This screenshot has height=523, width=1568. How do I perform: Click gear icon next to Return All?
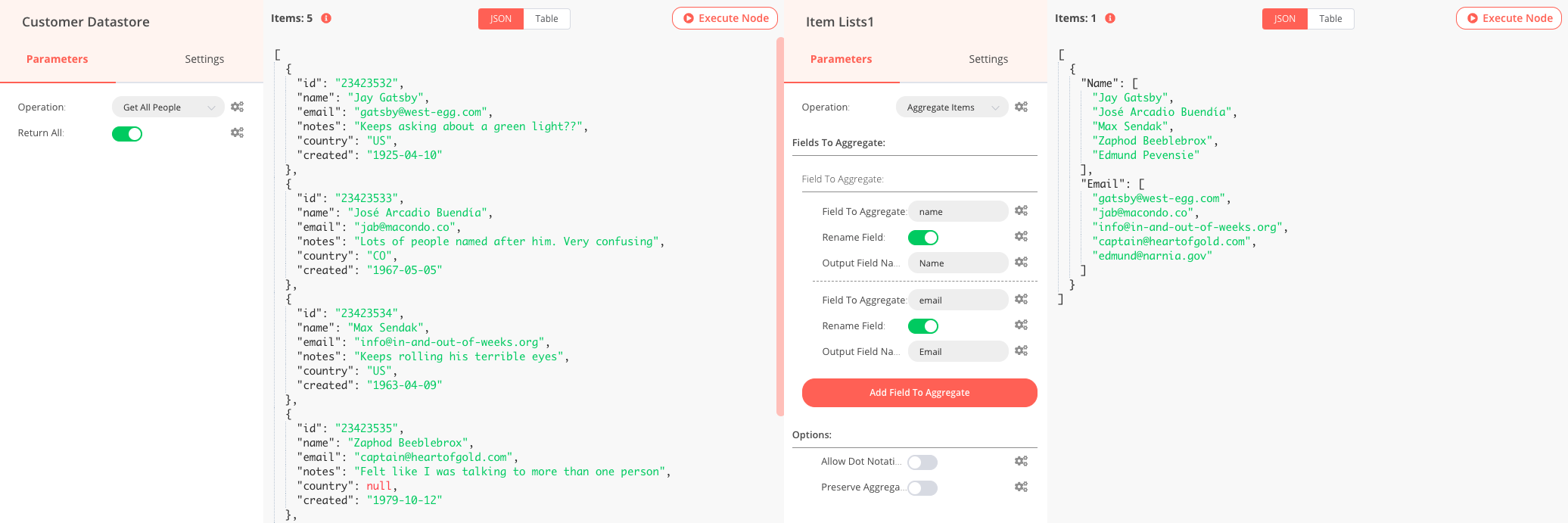pos(237,133)
